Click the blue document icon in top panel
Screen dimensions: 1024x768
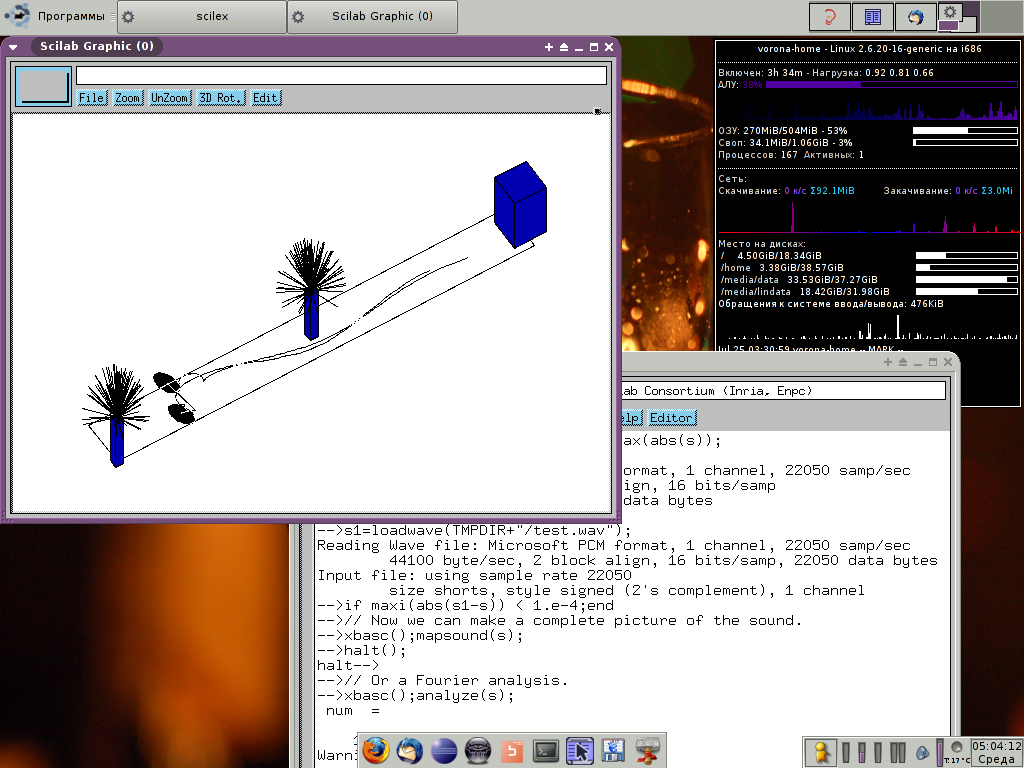pyautogui.click(x=872, y=17)
